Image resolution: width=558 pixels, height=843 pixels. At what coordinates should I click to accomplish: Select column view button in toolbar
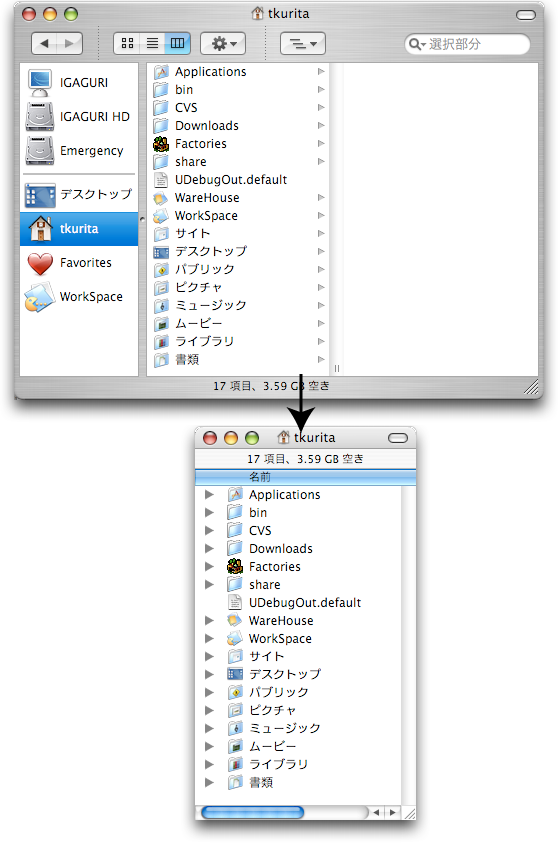(177, 43)
